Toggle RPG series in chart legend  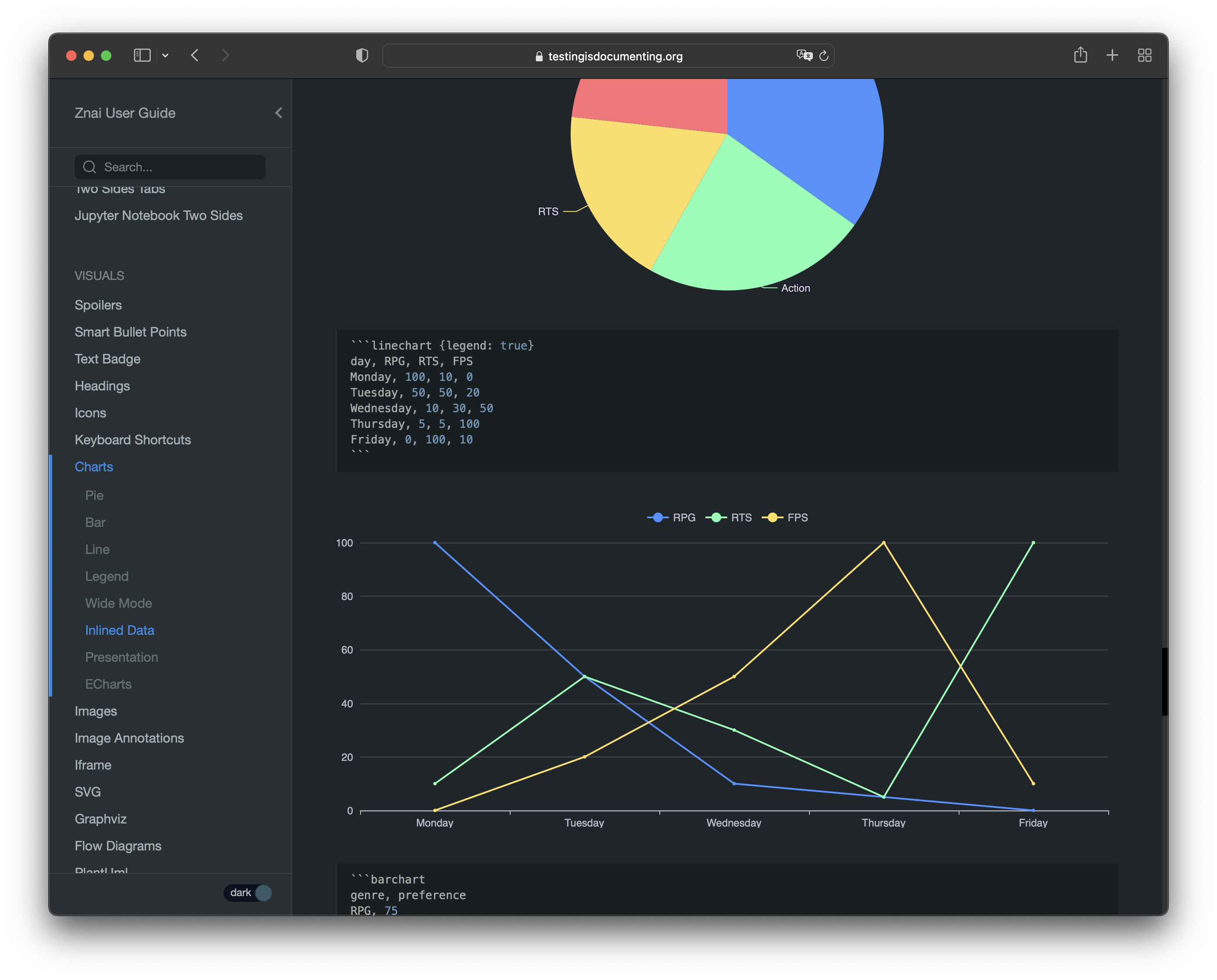(671, 518)
